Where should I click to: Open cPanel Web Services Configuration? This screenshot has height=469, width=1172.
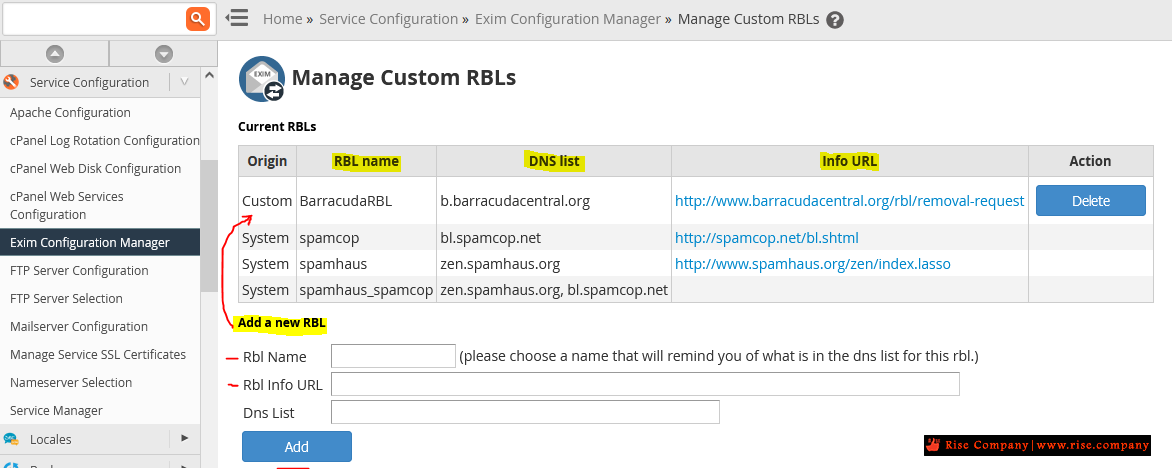[67, 206]
